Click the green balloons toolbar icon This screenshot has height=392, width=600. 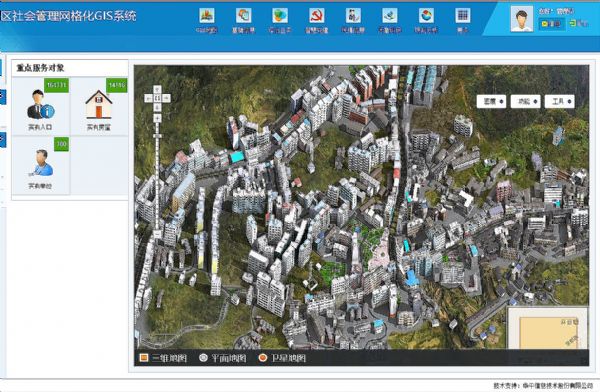tap(280, 16)
